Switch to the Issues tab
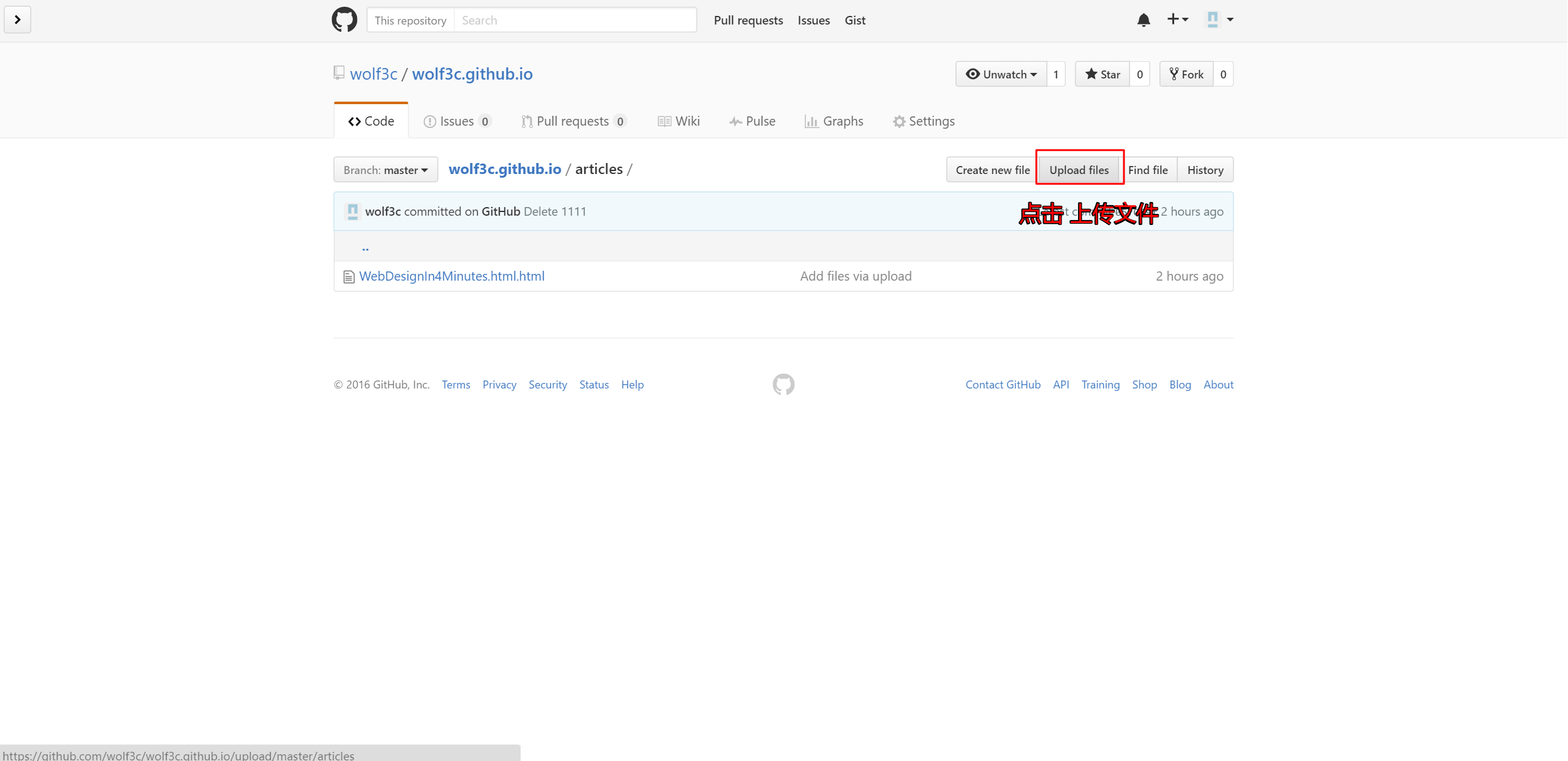Viewport: 1568px width, 761px height. (457, 121)
